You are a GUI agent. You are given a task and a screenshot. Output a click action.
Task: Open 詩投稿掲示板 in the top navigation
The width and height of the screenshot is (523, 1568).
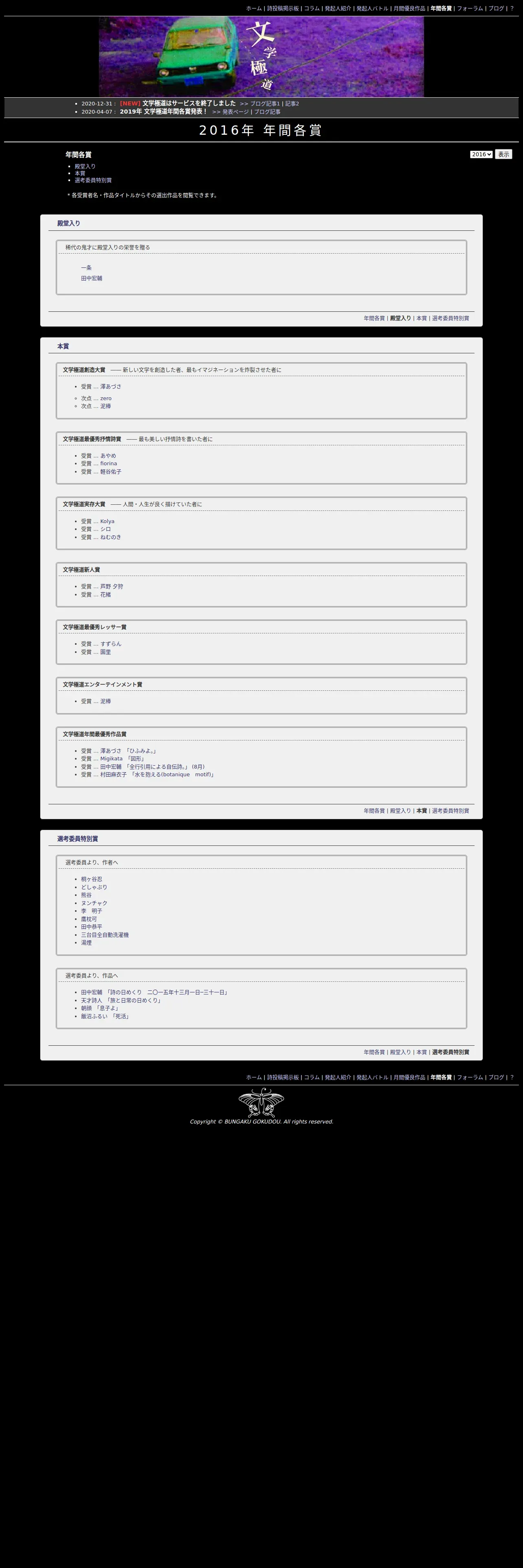point(283,9)
